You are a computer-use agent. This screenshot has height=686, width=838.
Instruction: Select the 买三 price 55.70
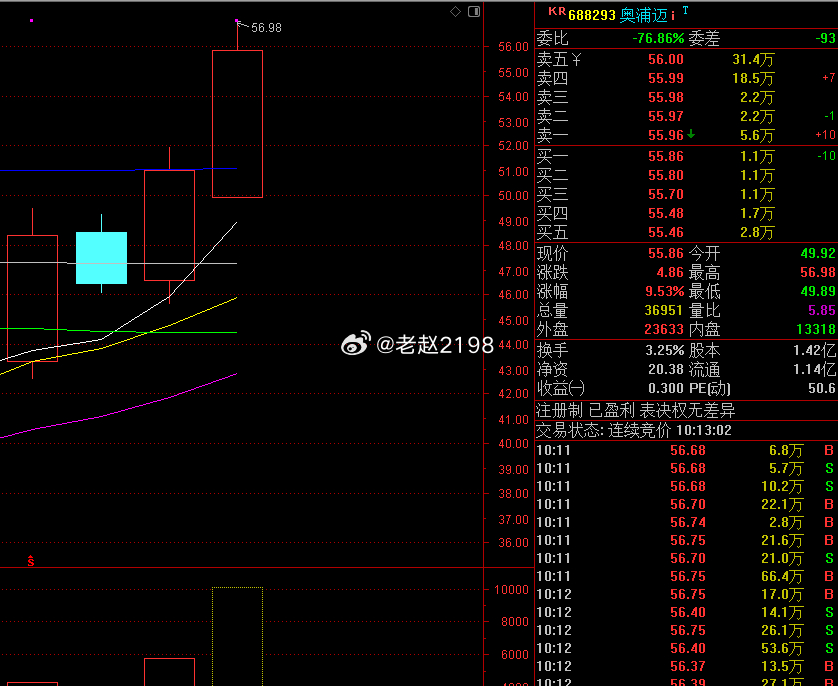point(665,194)
